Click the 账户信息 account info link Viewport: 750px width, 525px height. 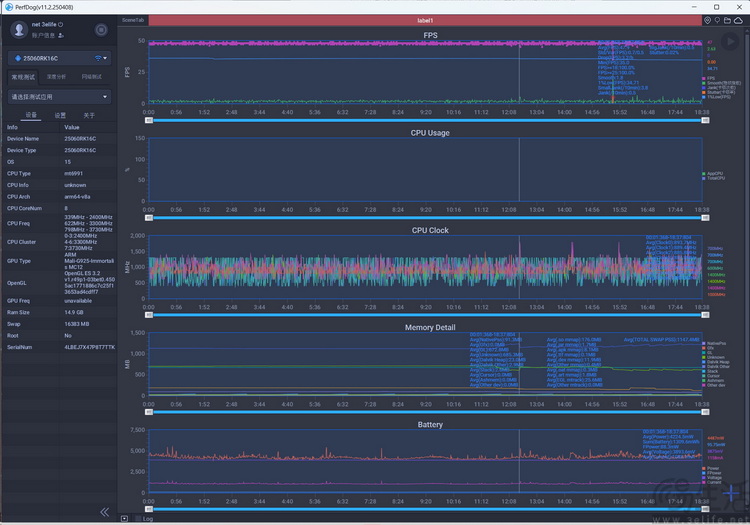(44, 35)
